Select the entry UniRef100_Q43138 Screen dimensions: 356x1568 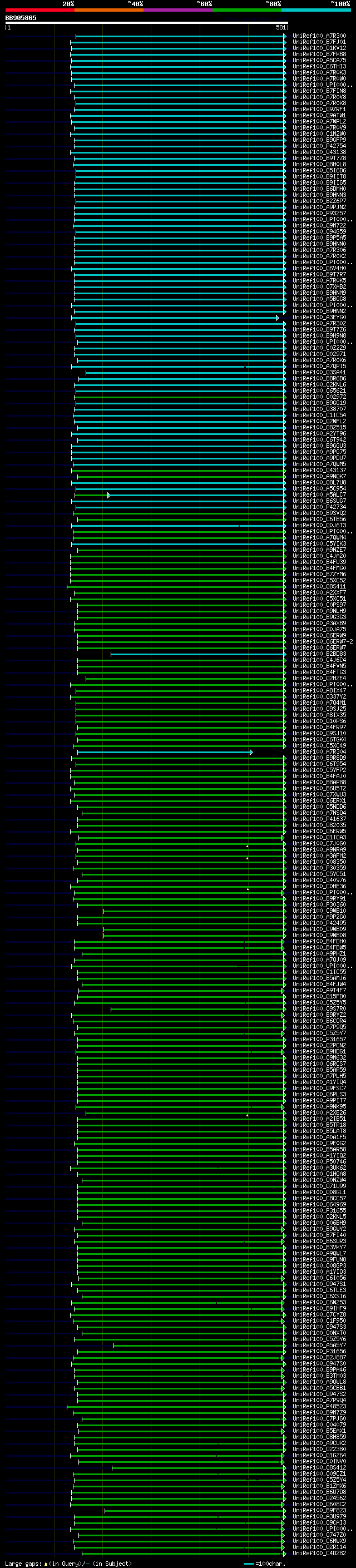pyautogui.click(x=319, y=152)
